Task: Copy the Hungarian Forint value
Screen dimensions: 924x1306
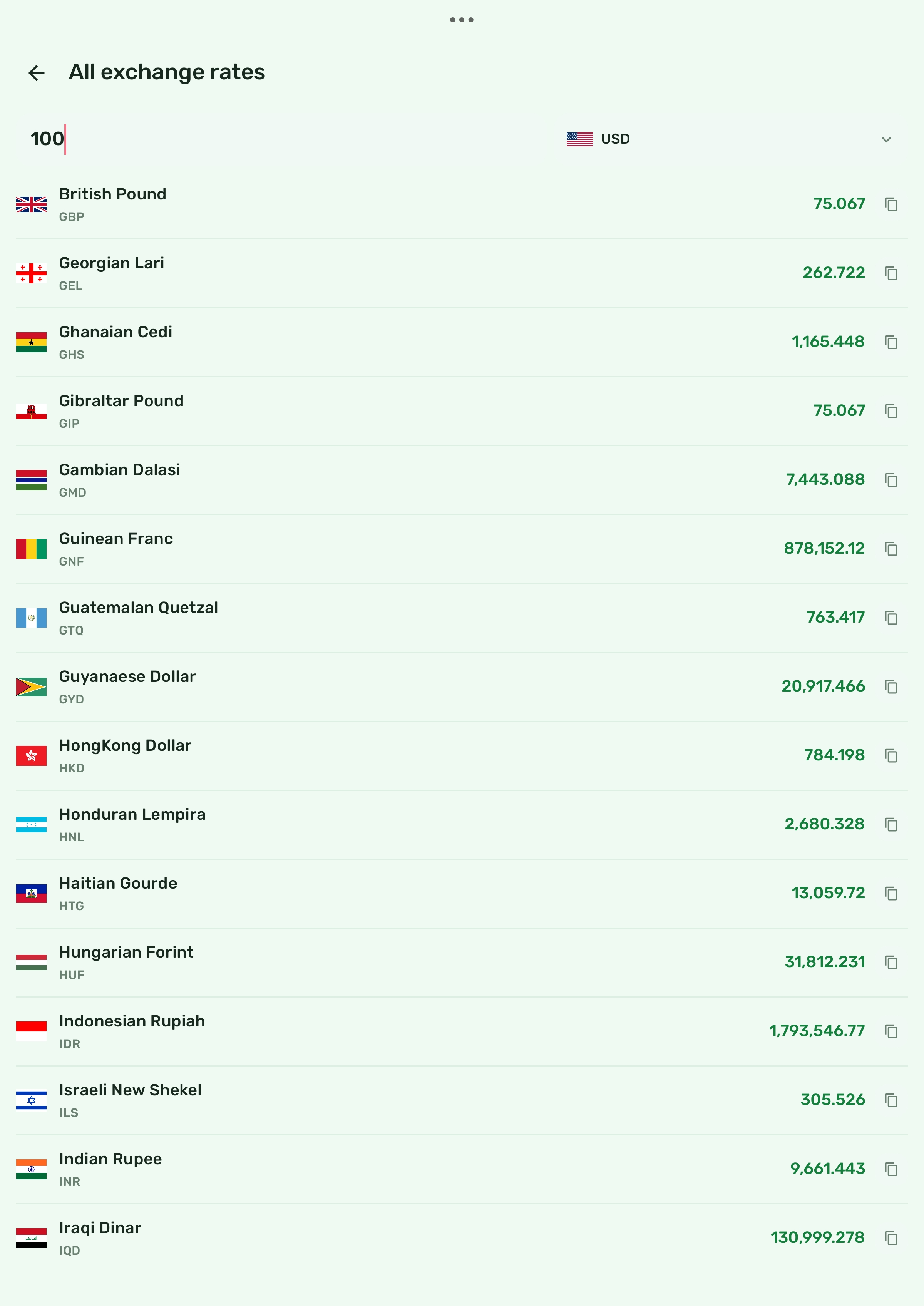Action: 891,962
